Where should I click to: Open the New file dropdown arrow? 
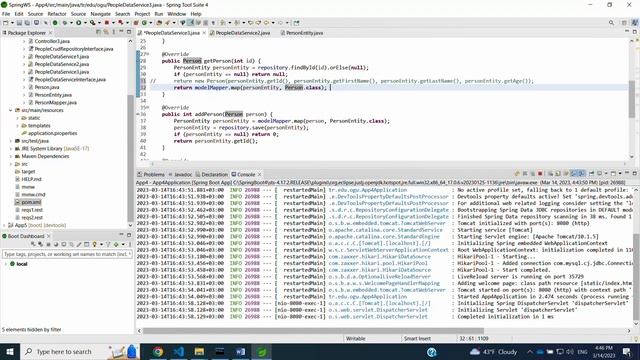pyautogui.click(x=12, y=23)
